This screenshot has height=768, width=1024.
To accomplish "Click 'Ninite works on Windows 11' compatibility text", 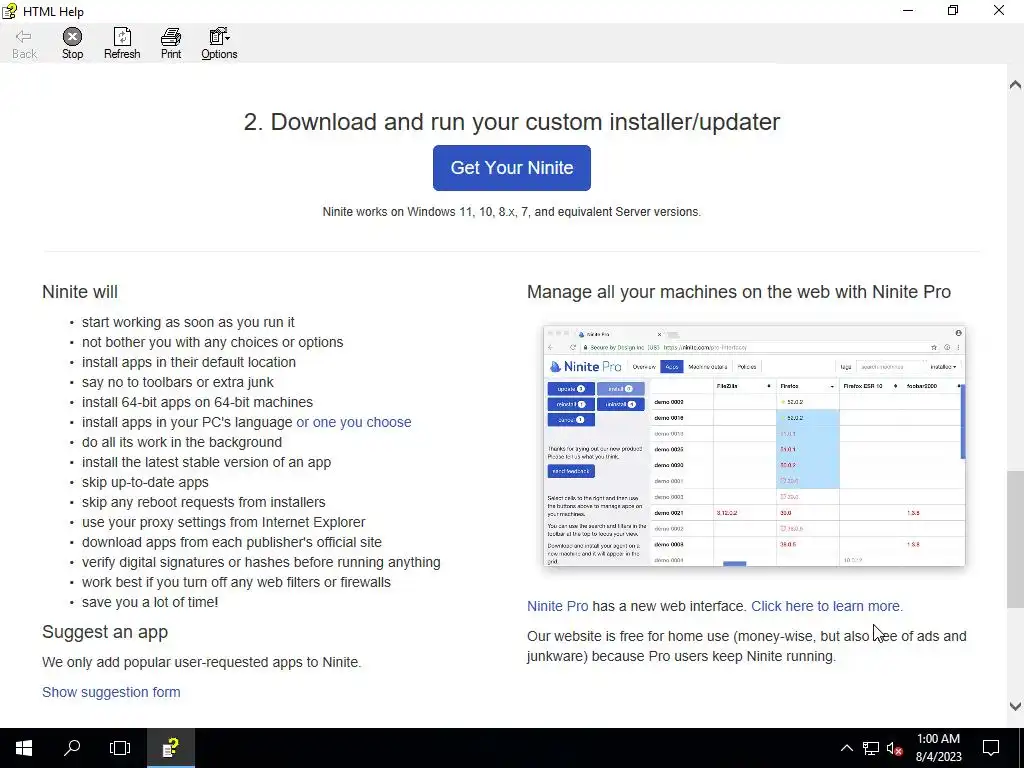I will point(511,212).
